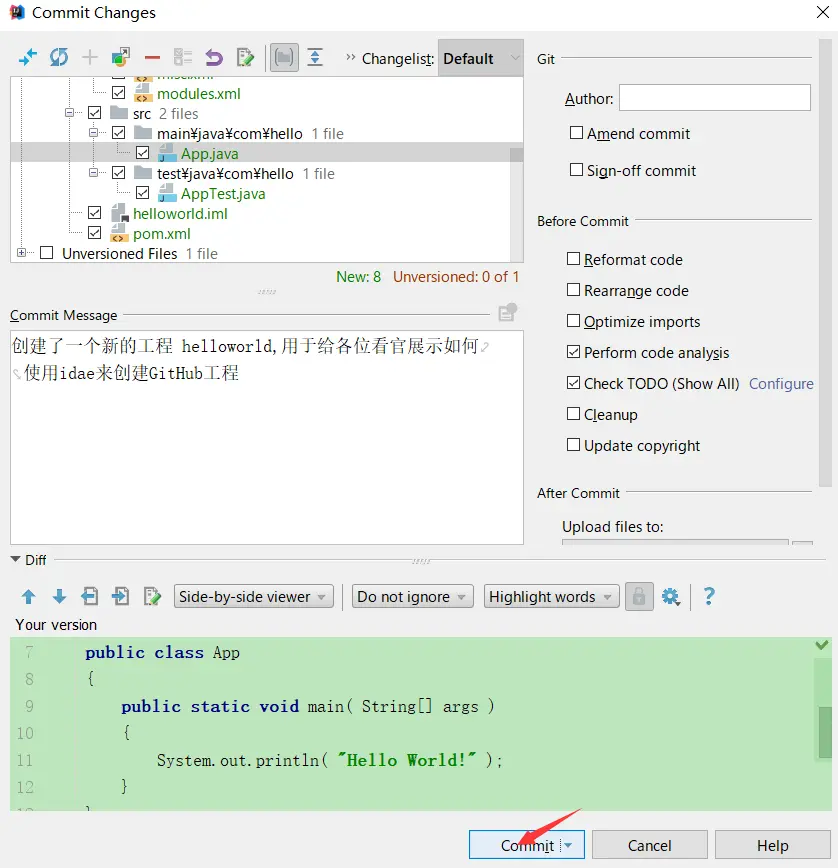This screenshot has width=838, height=868.
Task: Select the pom.xml file in the tree
Action: [x=161, y=234]
